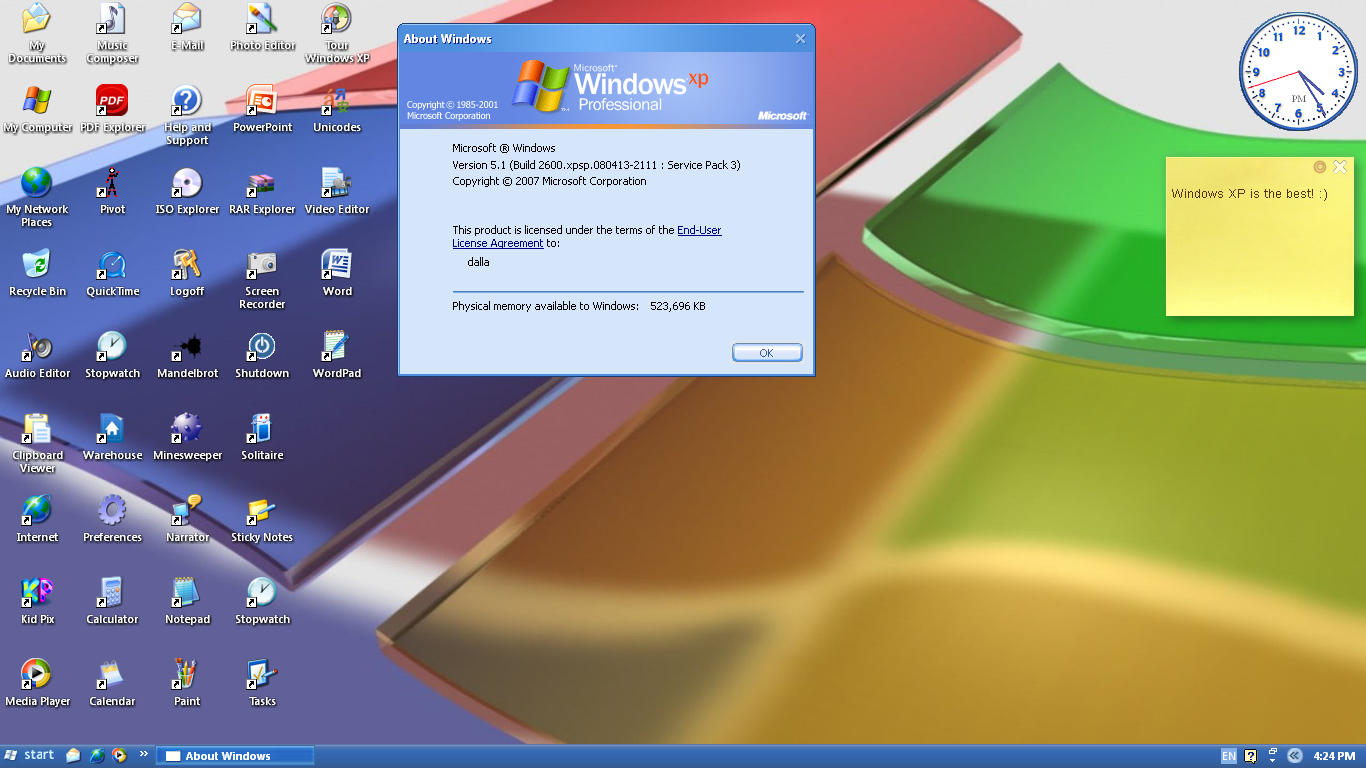The width and height of the screenshot is (1366, 768).
Task: Launch the Mandelbrot shortcut
Action: click(x=187, y=354)
